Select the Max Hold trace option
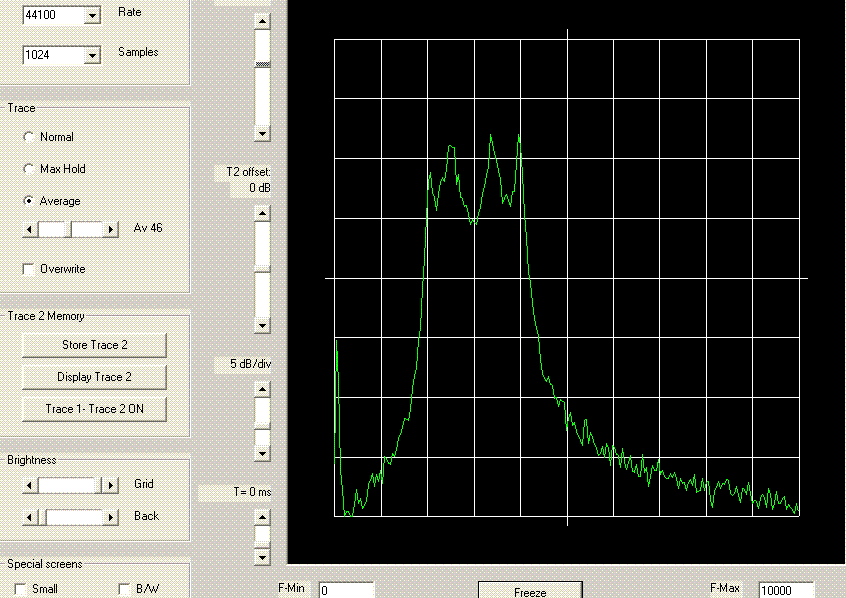Image resolution: width=846 pixels, height=598 pixels. (29, 169)
